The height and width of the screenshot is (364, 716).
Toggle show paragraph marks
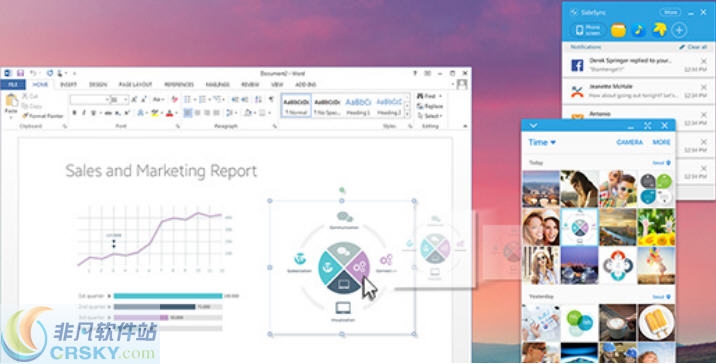point(271,100)
